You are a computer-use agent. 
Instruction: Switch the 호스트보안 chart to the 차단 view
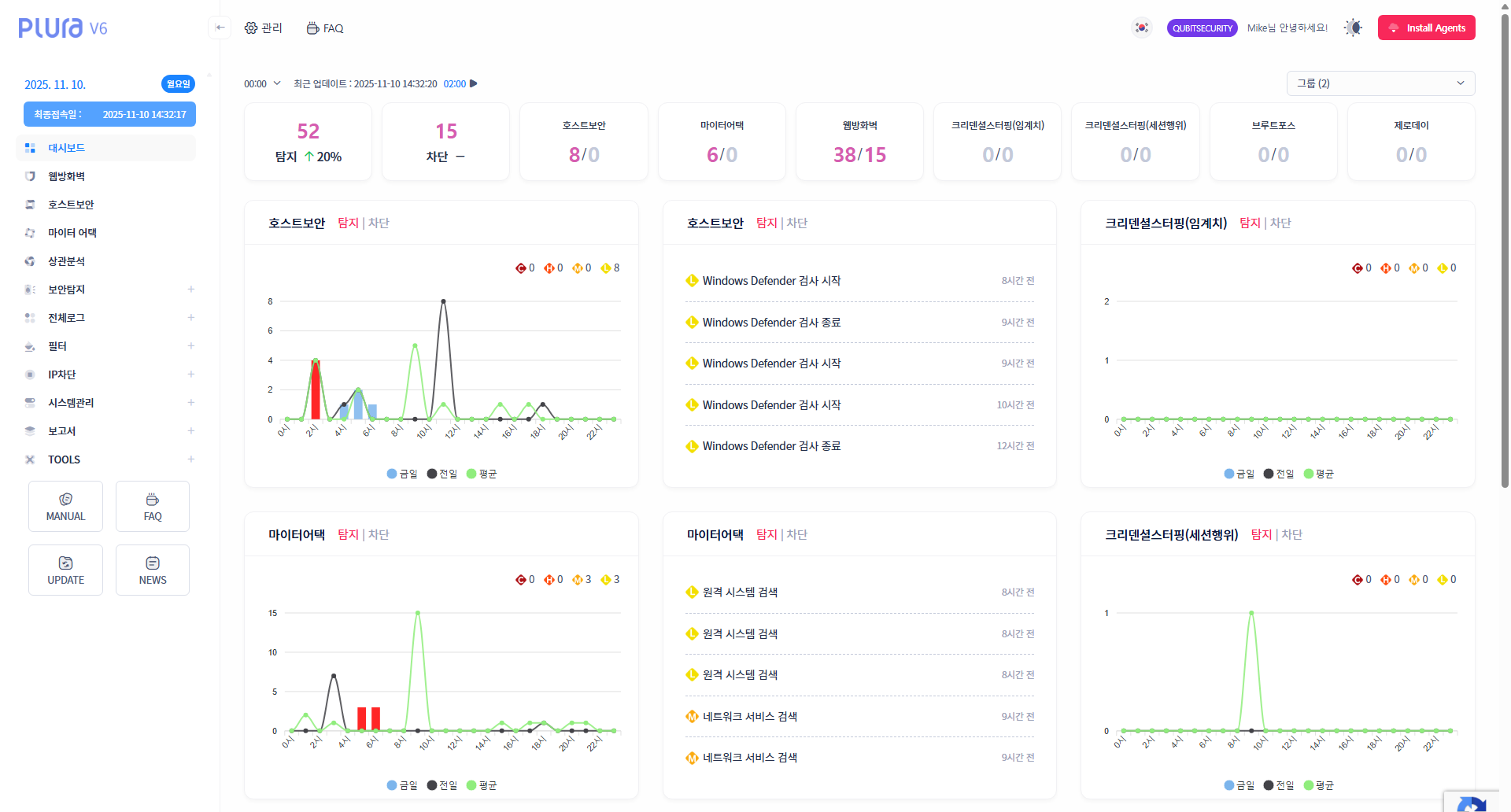pyautogui.click(x=379, y=223)
